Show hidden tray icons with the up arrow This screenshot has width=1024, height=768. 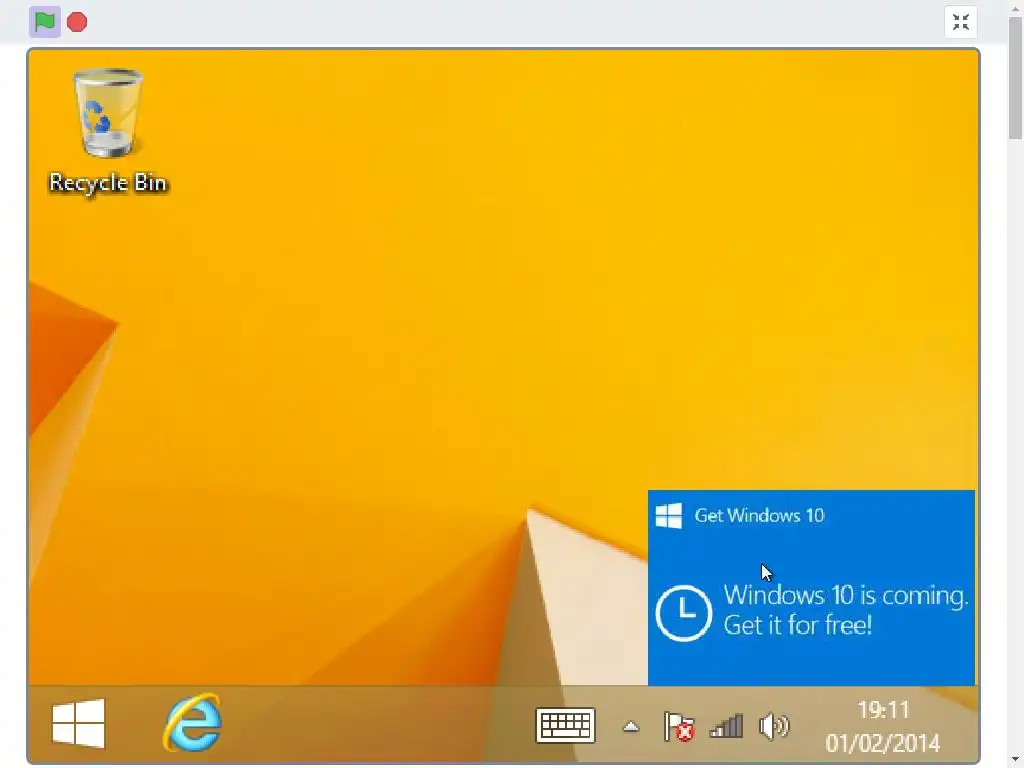pos(631,726)
